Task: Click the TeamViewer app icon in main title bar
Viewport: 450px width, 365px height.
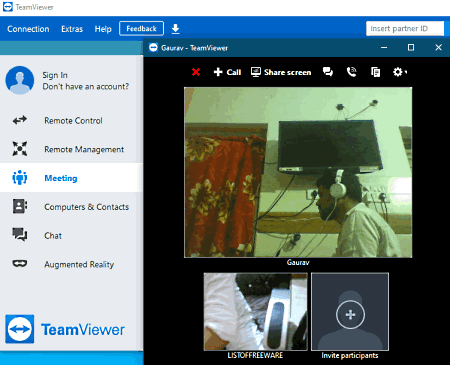Action: tap(8, 7)
